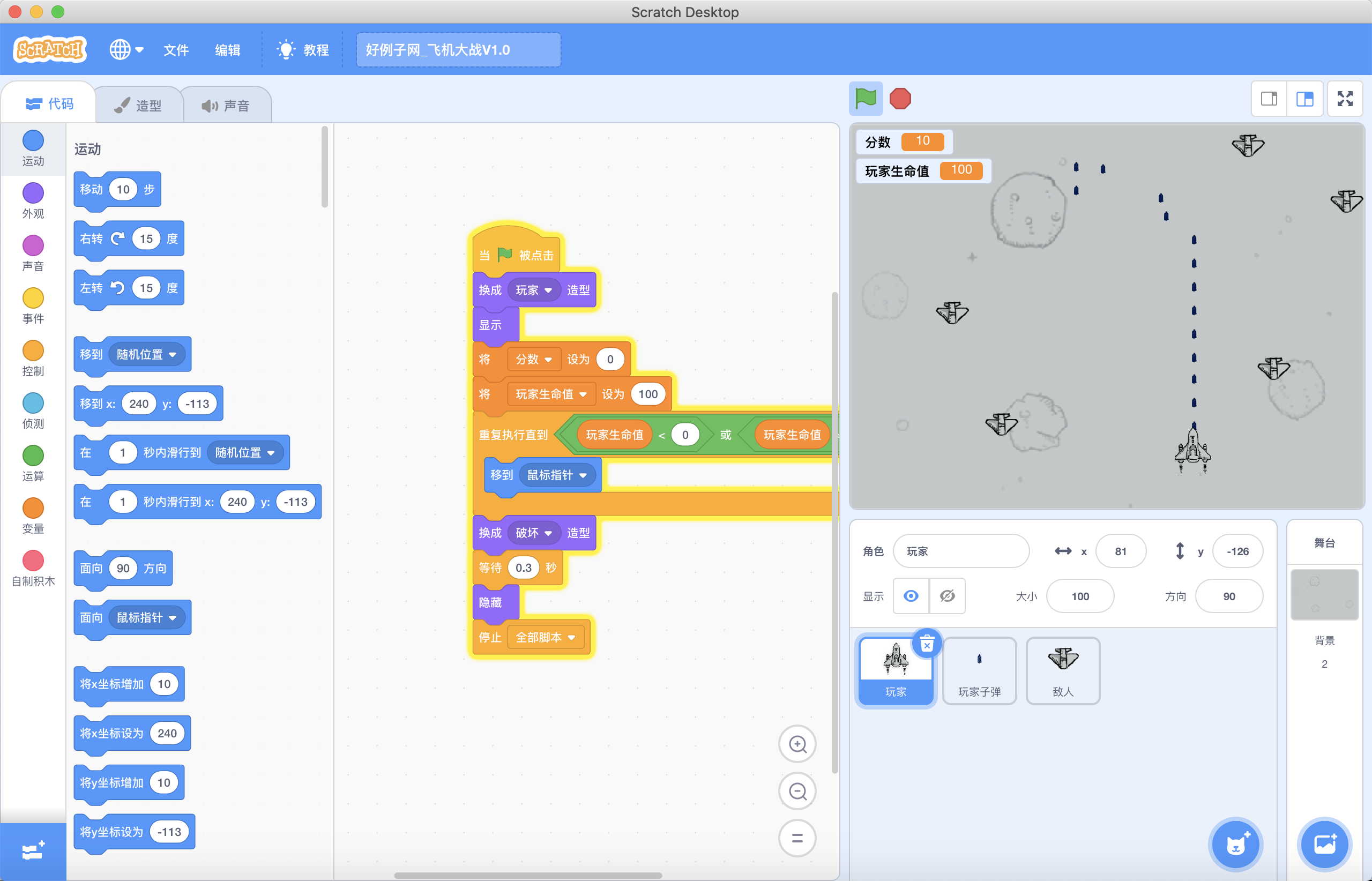Screen dimensions: 1372x881
Task: Open the 文件 menu
Action: 176,50
